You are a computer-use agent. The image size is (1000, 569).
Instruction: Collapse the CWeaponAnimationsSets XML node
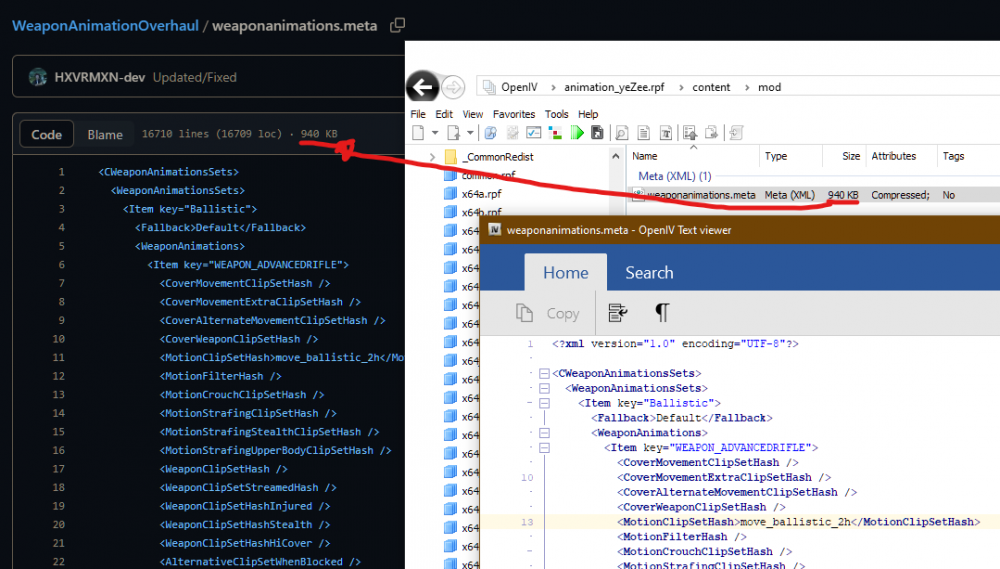(544, 373)
